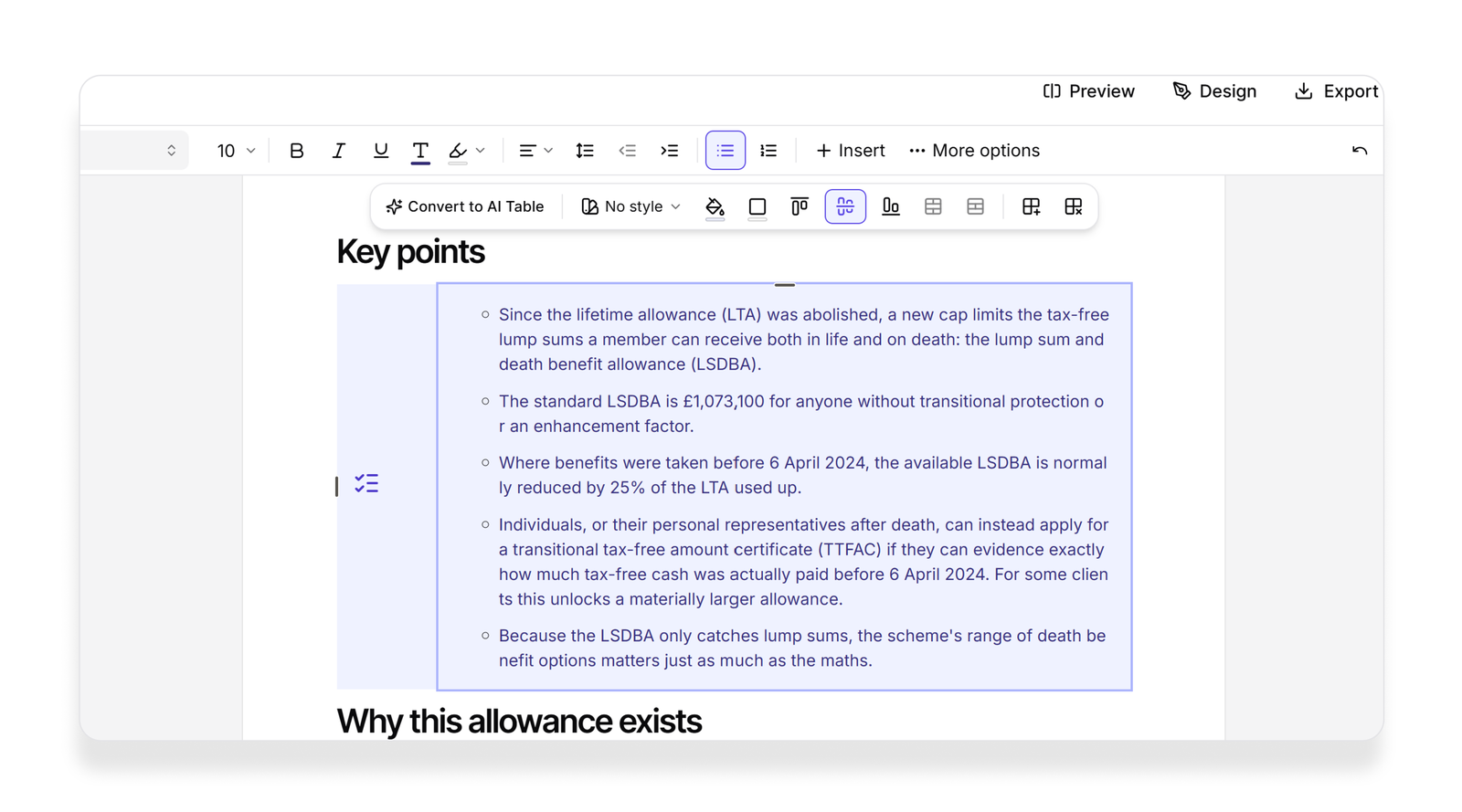Set text color with the T icon
Viewport: 1462px width, 812px height.
pos(420,151)
